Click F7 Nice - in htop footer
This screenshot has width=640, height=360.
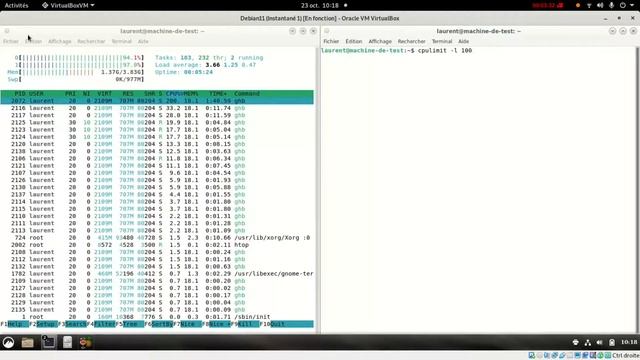pyautogui.click(x=187, y=324)
